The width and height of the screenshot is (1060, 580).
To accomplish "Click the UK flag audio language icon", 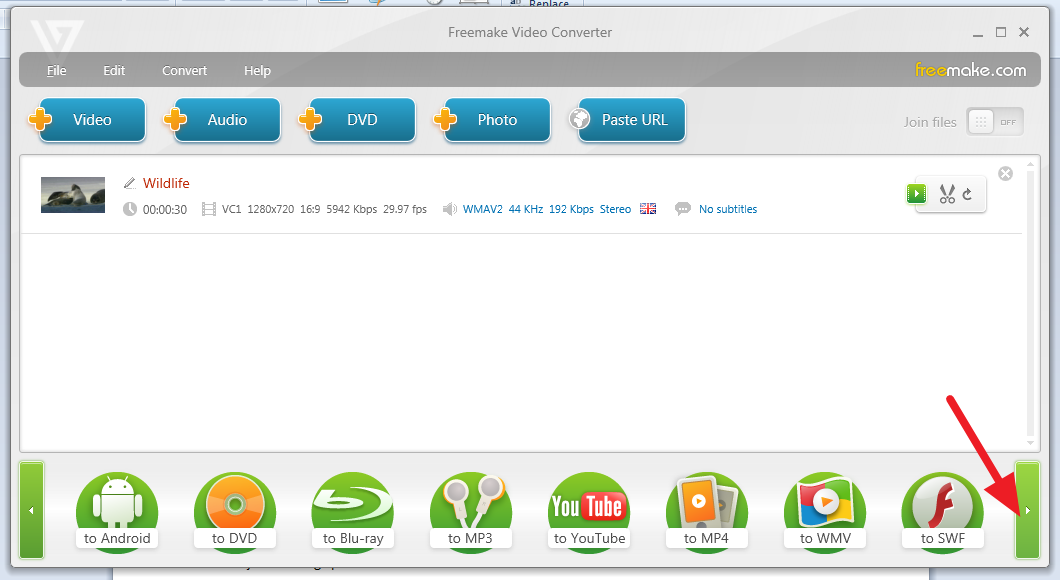I will point(648,209).
